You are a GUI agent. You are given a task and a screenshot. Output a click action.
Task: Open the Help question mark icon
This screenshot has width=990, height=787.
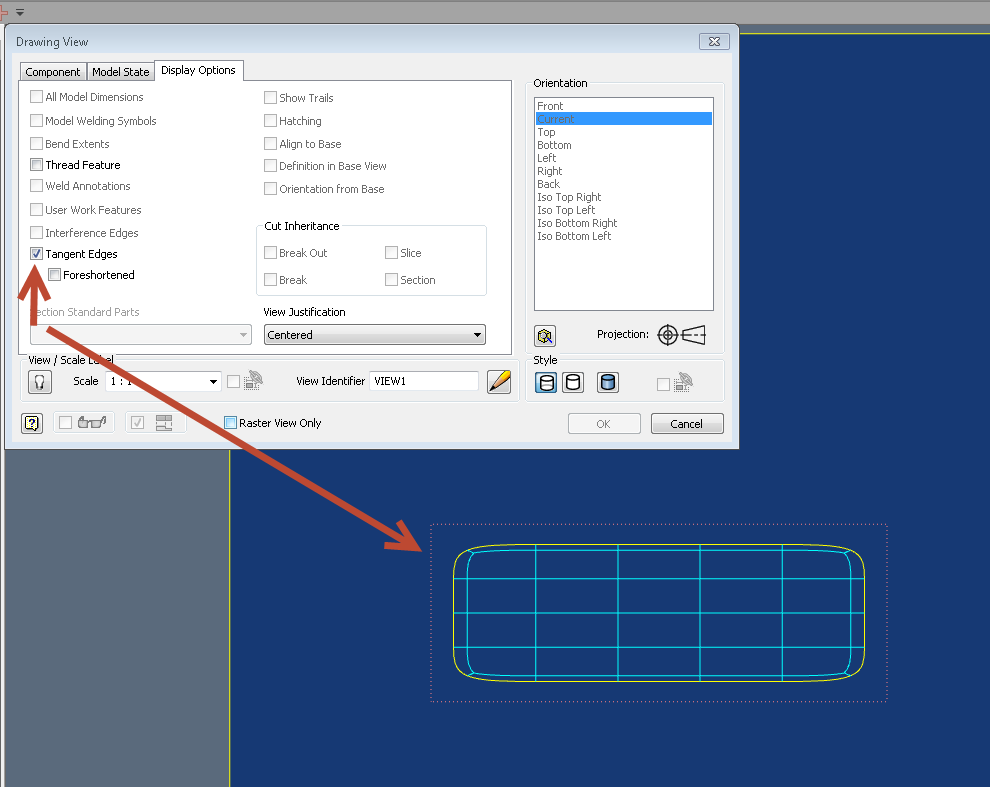pyautogui.click(x=31, y=423)
